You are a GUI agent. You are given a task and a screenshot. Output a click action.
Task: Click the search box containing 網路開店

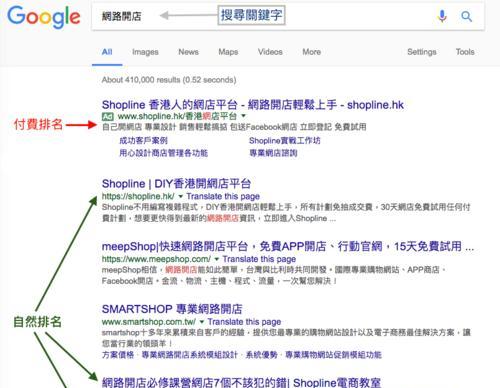tap(288, 16)
